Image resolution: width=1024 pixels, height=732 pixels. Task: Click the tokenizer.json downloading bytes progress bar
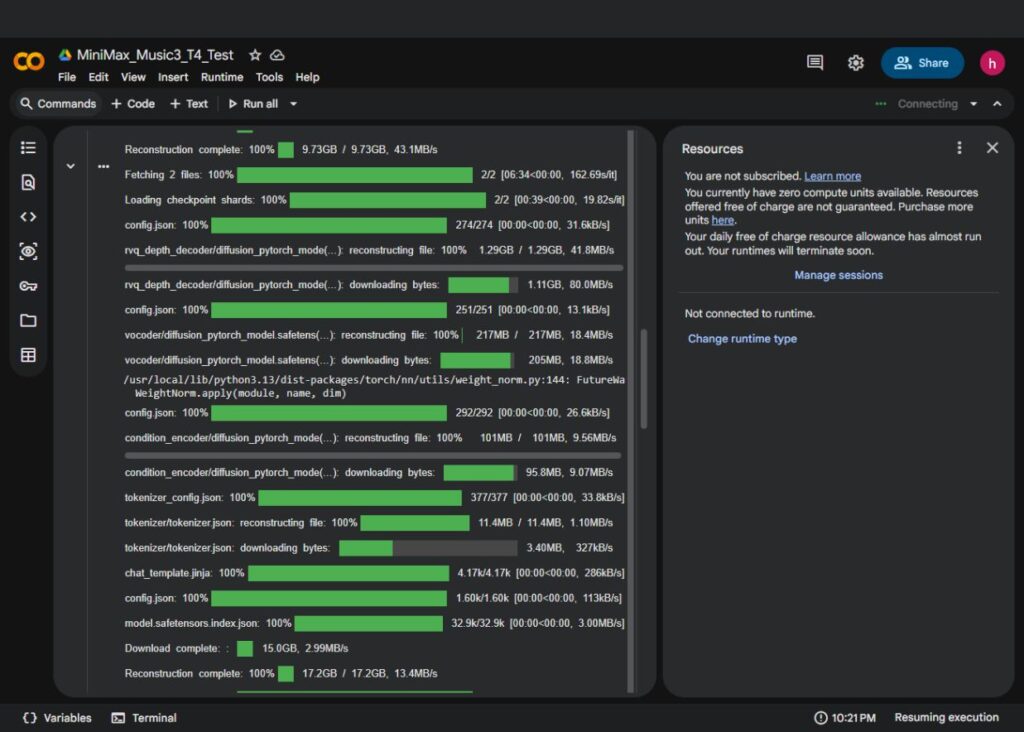428,548
